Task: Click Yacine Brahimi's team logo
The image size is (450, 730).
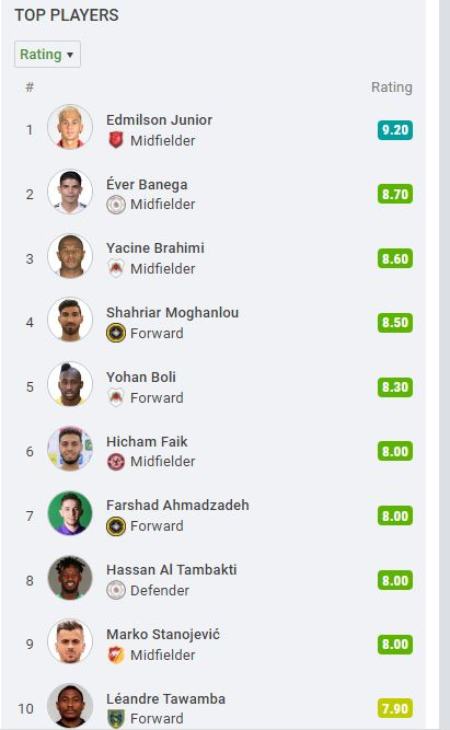Action: (116, 269)
